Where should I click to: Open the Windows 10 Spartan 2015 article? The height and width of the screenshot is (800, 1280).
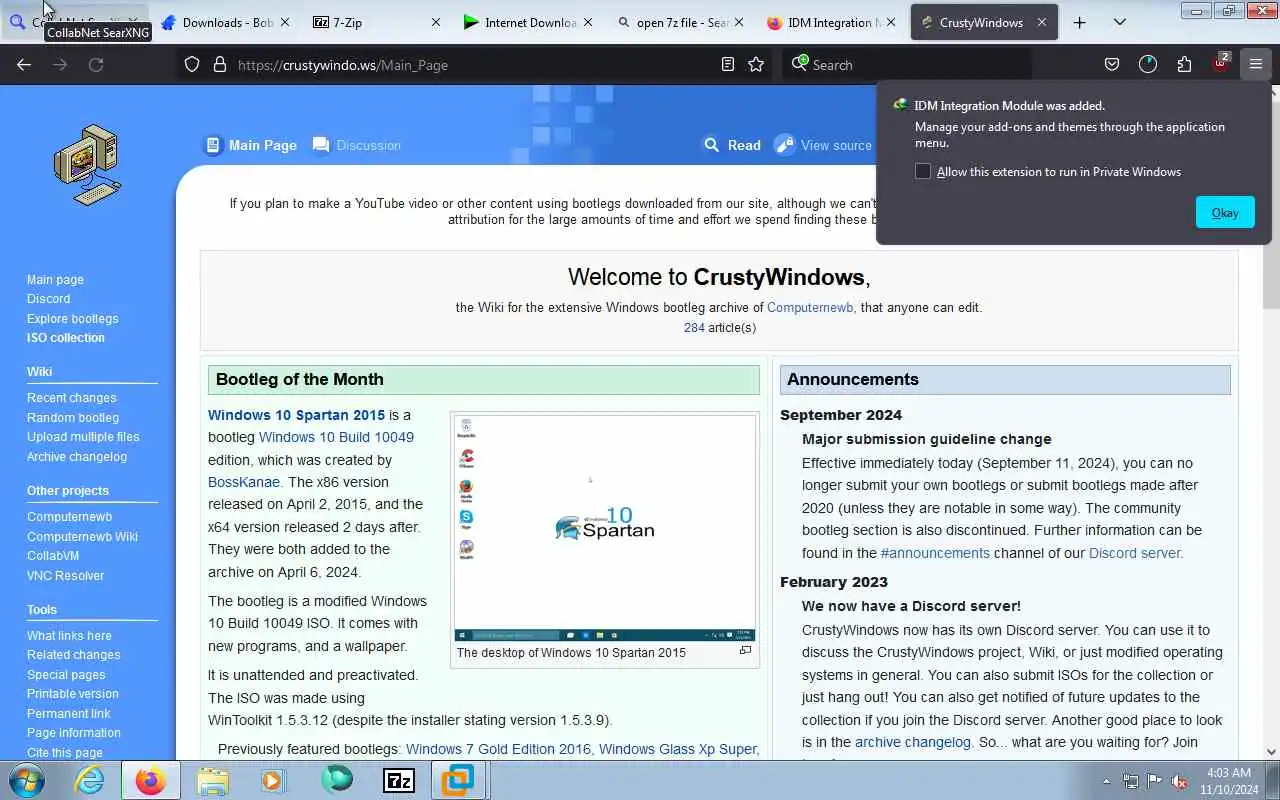tap(296, 415)
